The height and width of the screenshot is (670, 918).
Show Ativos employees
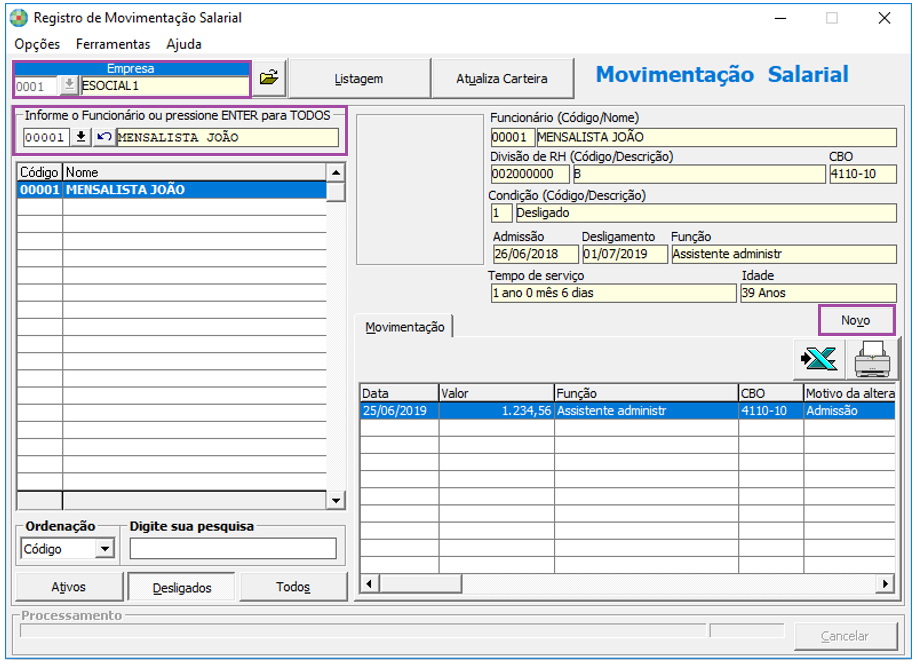pyautogui.click(x=68, y=587)
